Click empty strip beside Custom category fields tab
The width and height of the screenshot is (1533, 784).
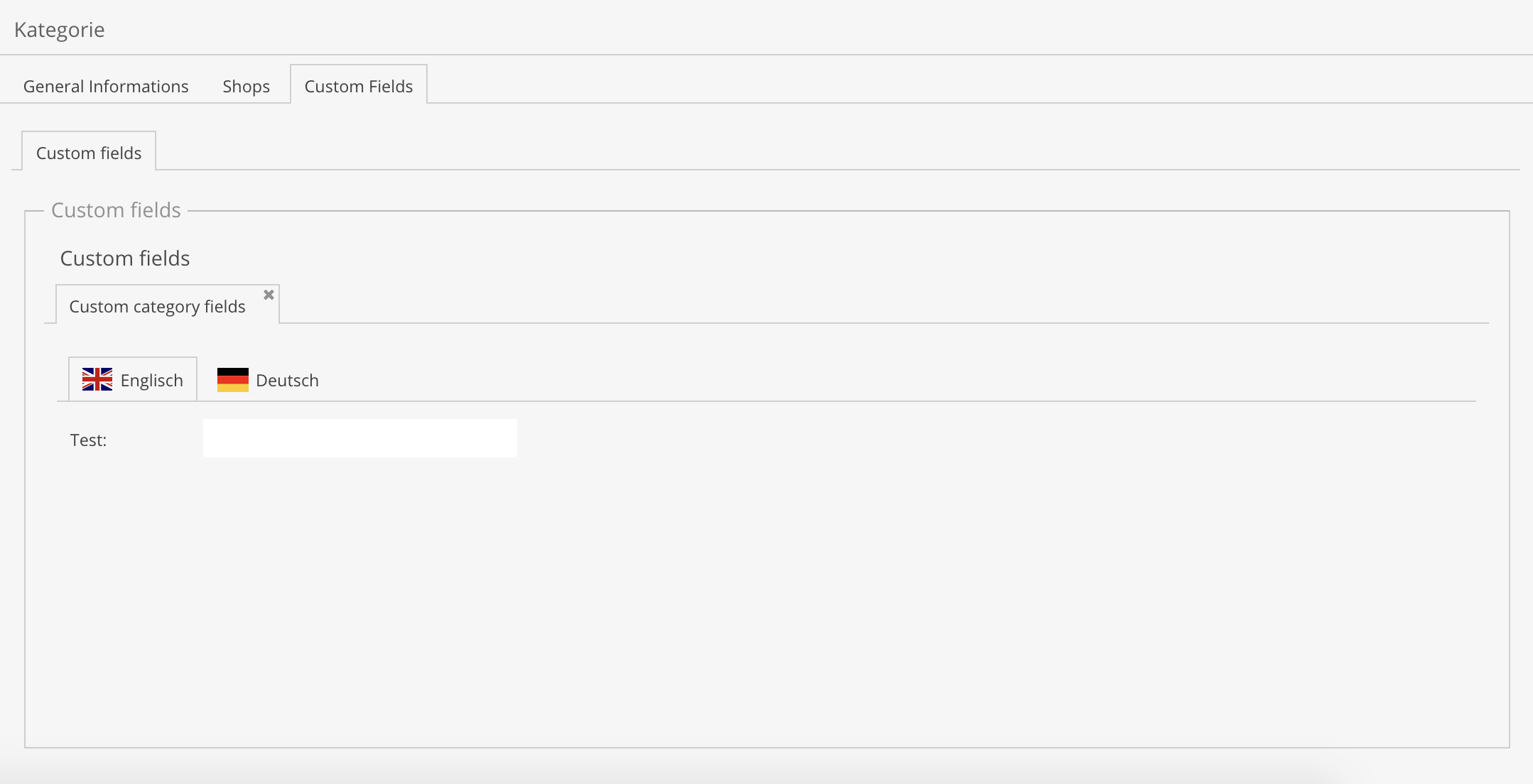(852, 305)
